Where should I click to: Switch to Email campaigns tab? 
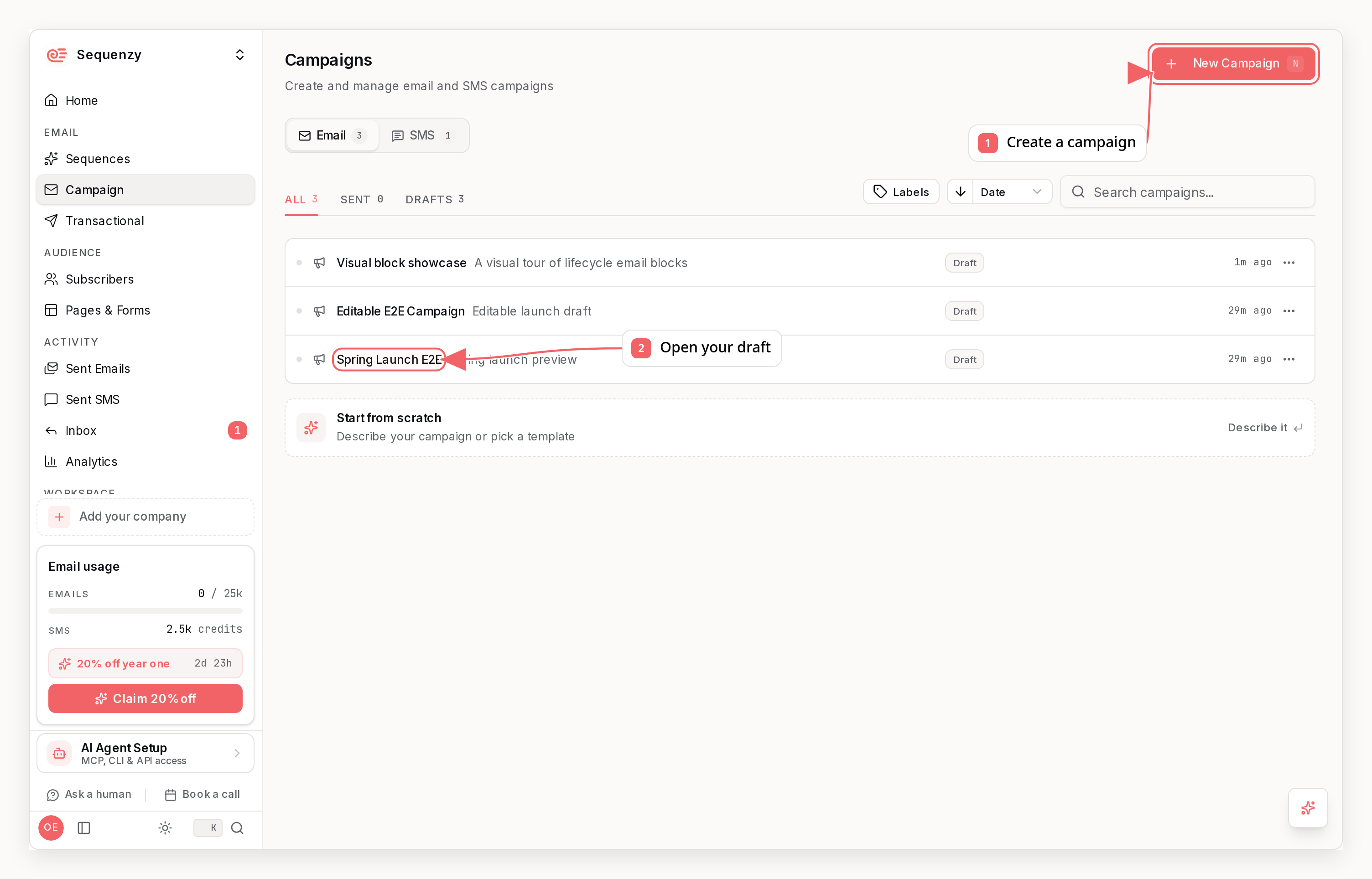point(333,135)
